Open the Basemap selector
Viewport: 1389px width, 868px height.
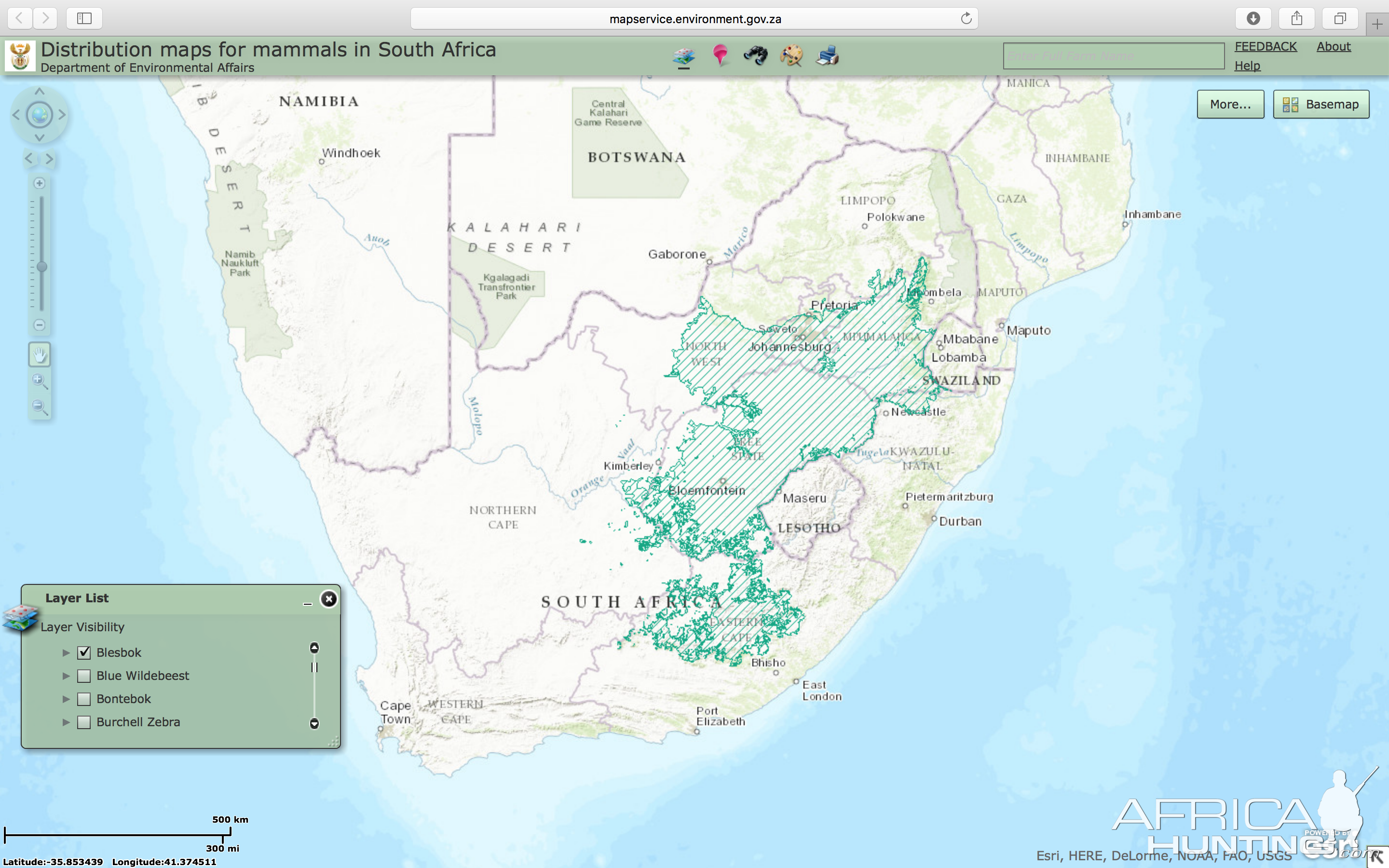point(1321,104)
